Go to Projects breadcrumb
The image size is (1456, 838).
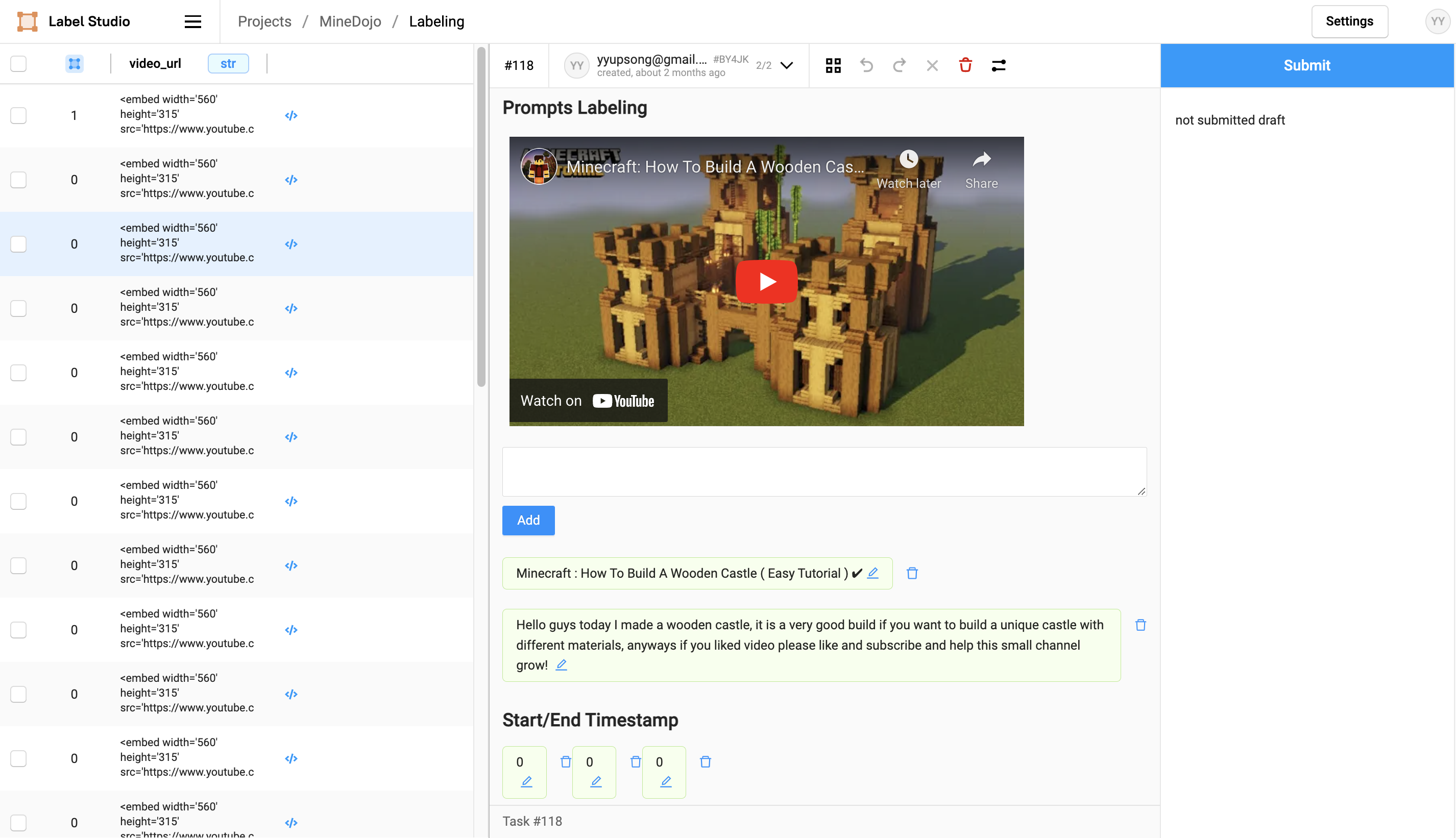pos(264,21)
